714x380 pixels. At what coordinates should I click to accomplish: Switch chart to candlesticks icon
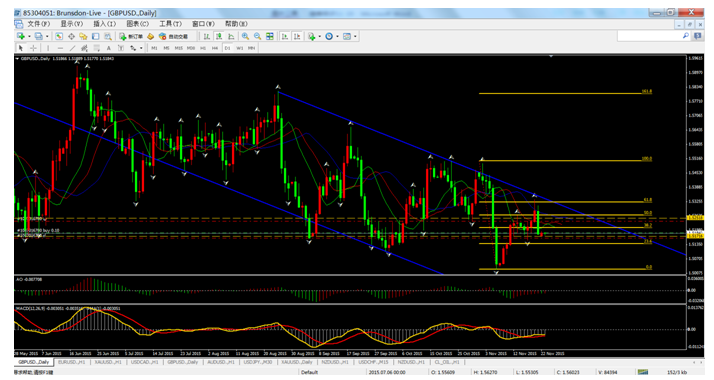point(219,36)
